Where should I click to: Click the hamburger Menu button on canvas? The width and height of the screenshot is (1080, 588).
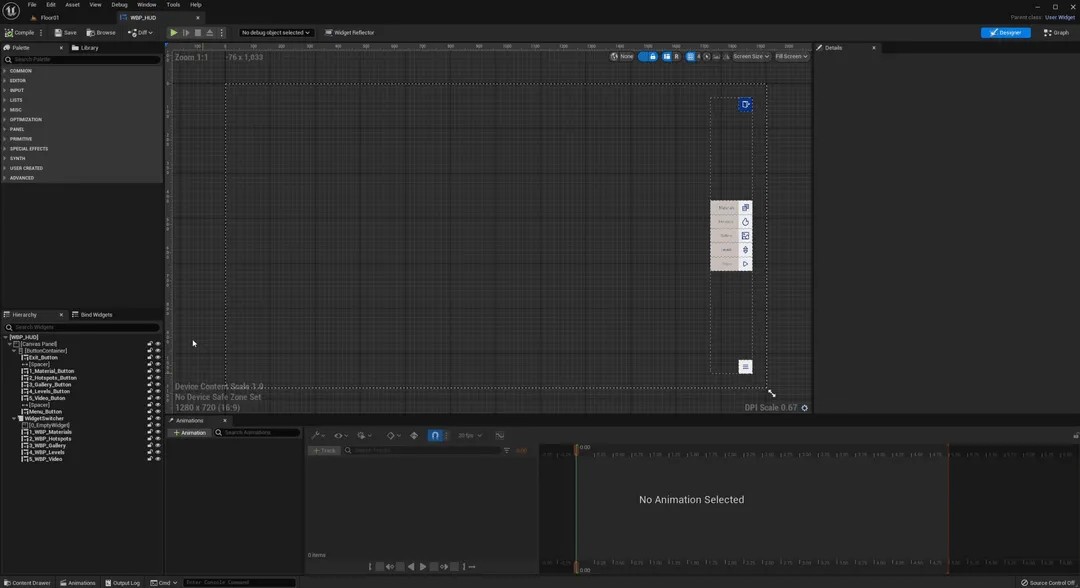click(745, 367)
